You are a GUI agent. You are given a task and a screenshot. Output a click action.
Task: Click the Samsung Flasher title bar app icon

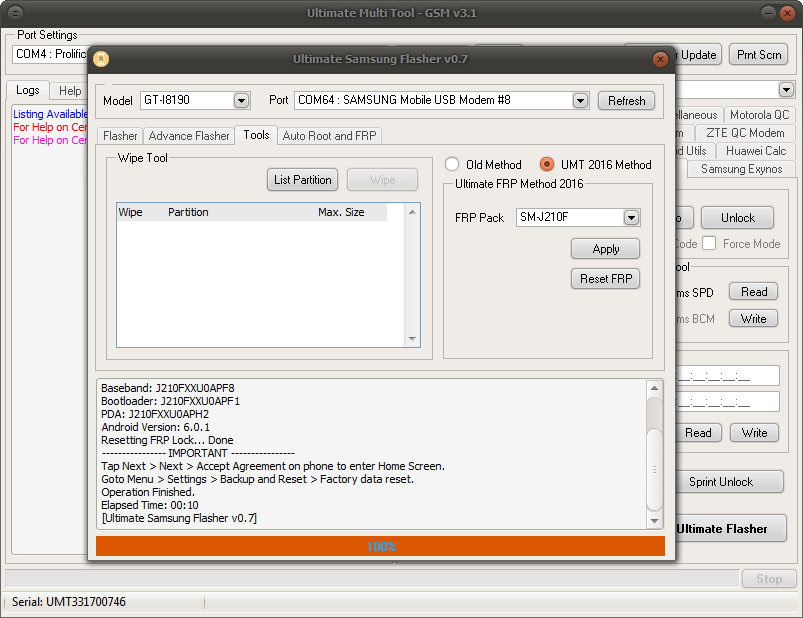coord(100,59)
